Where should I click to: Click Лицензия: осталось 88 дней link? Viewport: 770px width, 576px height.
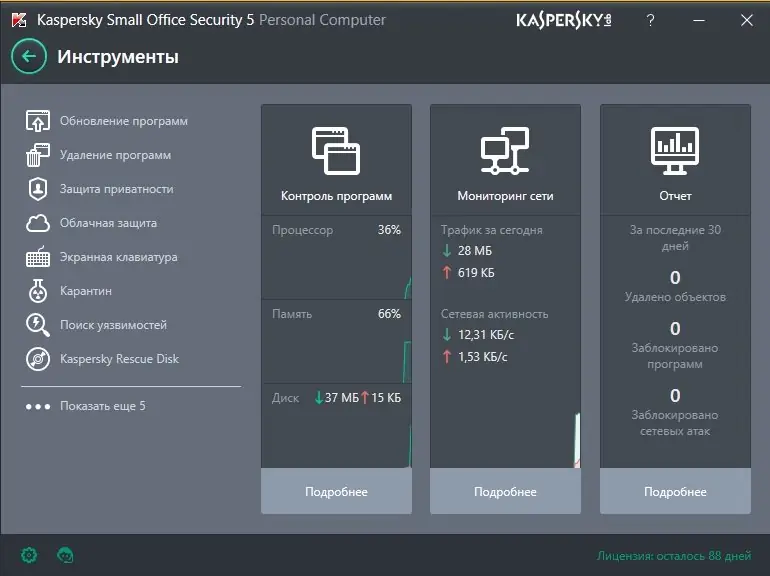tap(674, 555)
